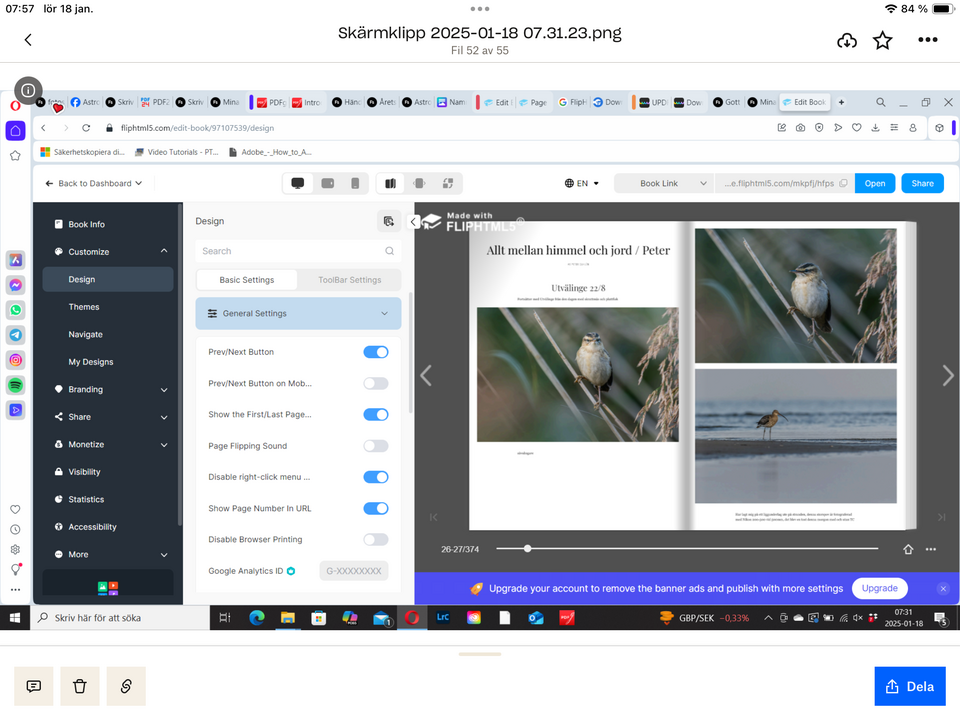The image size is (960, 720).
Task: Enable Page Flipping Sound toggle
Action: click(376, 446)
